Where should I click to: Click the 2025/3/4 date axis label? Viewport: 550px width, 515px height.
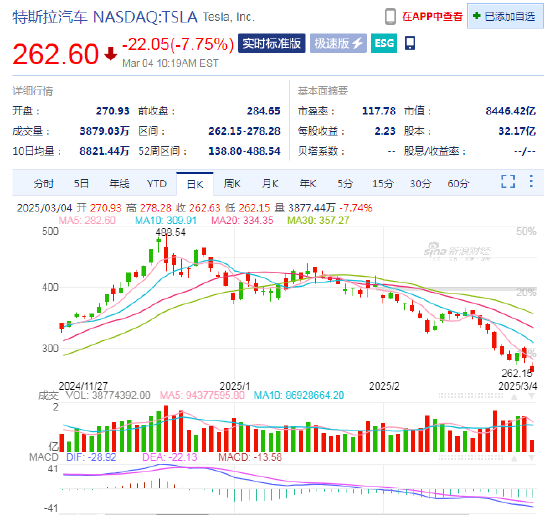[x=518, y=386]
